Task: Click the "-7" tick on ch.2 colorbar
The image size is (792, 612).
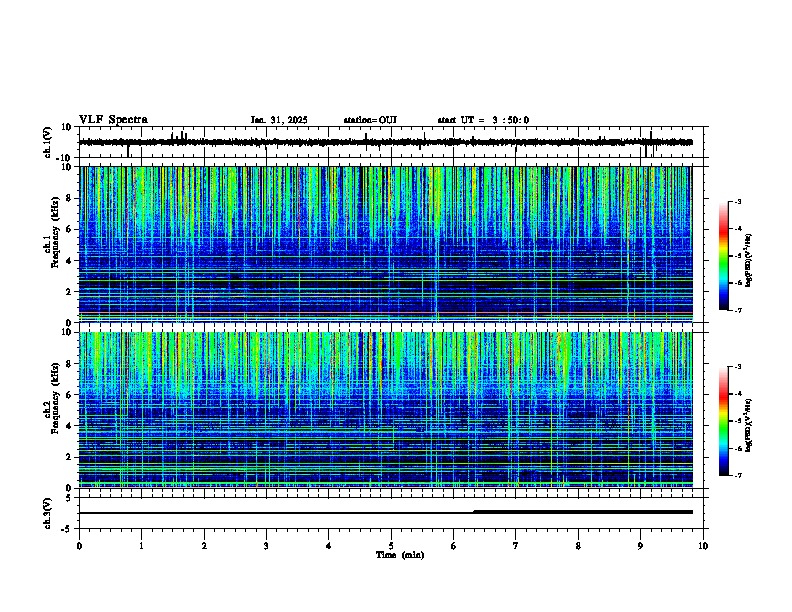Action: pyautogui.click(x=737, y=475)
